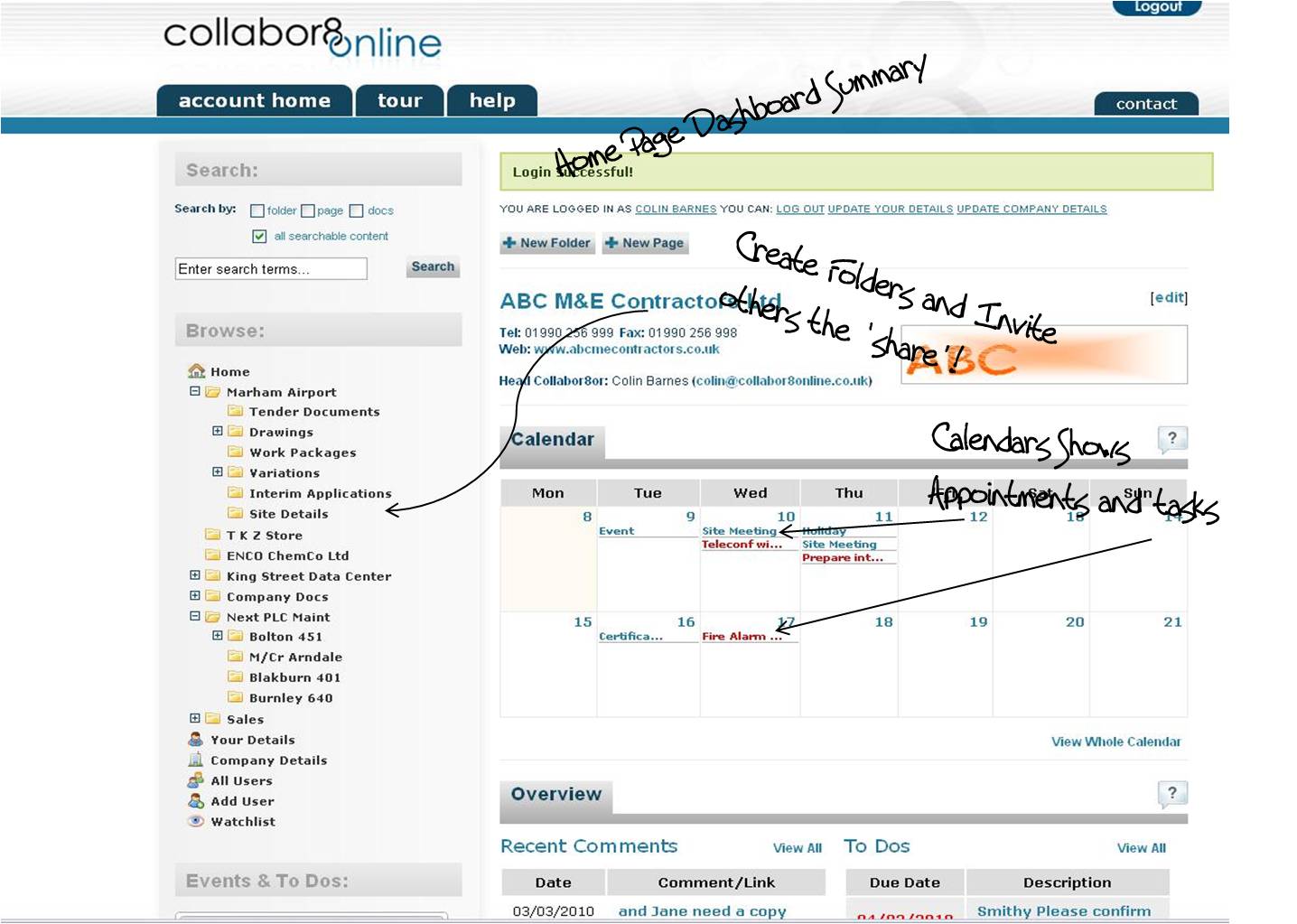Click the New Folder button
The image size is (1297, 924).
547,243
